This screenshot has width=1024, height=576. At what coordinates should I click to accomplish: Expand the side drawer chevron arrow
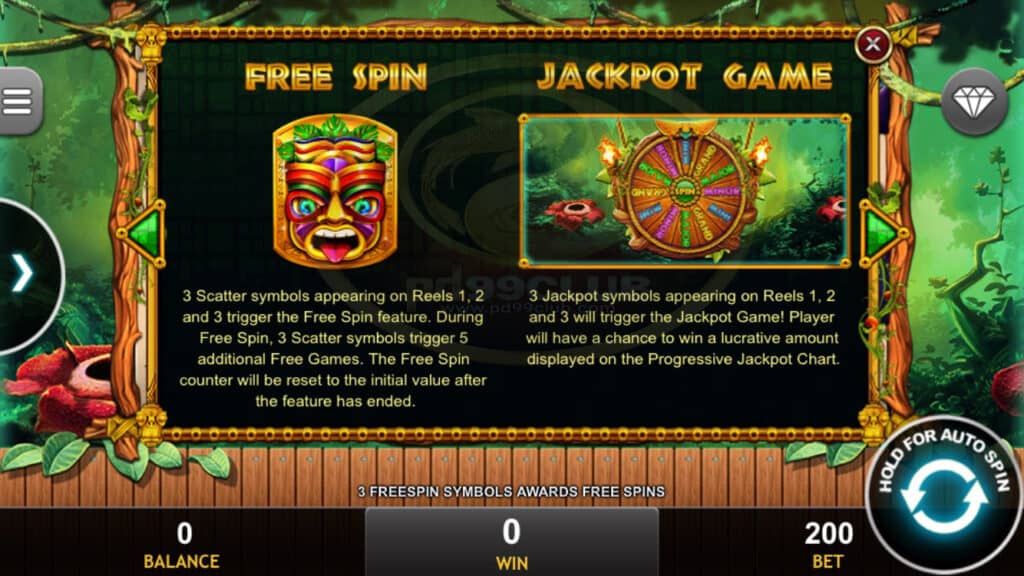click(22, 273)
